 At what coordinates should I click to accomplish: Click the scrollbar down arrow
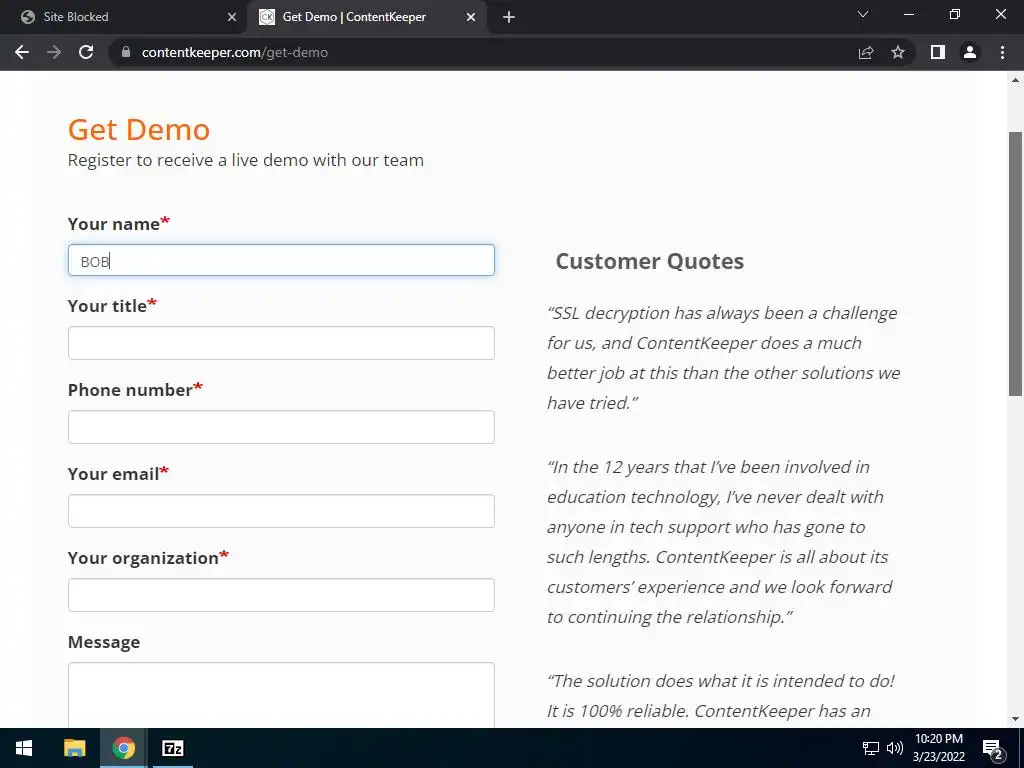point(1015,720)
